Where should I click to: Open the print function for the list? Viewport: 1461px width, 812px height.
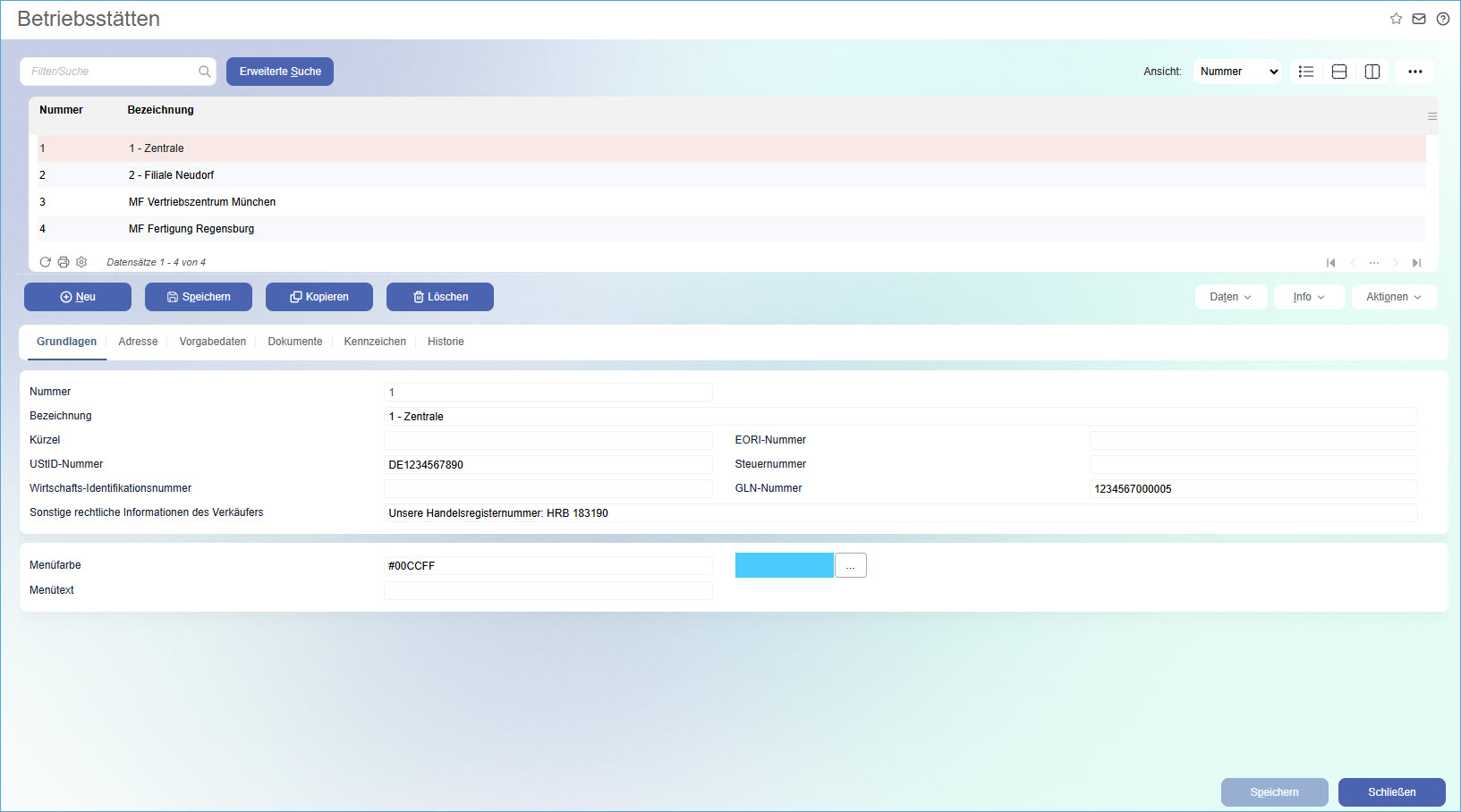click(x=63, y=261)
